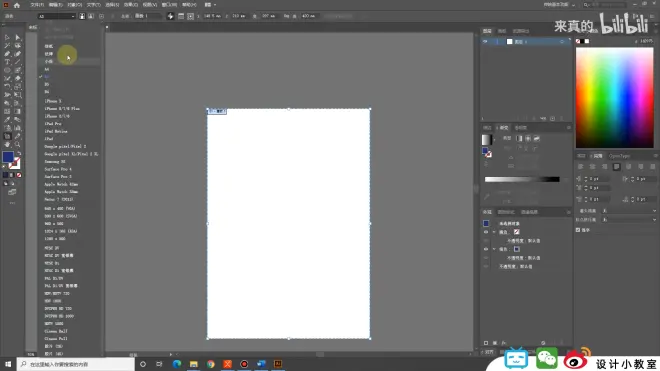
Task: Click the new artboard icon in control bar
Action: (x=101, y=16)
